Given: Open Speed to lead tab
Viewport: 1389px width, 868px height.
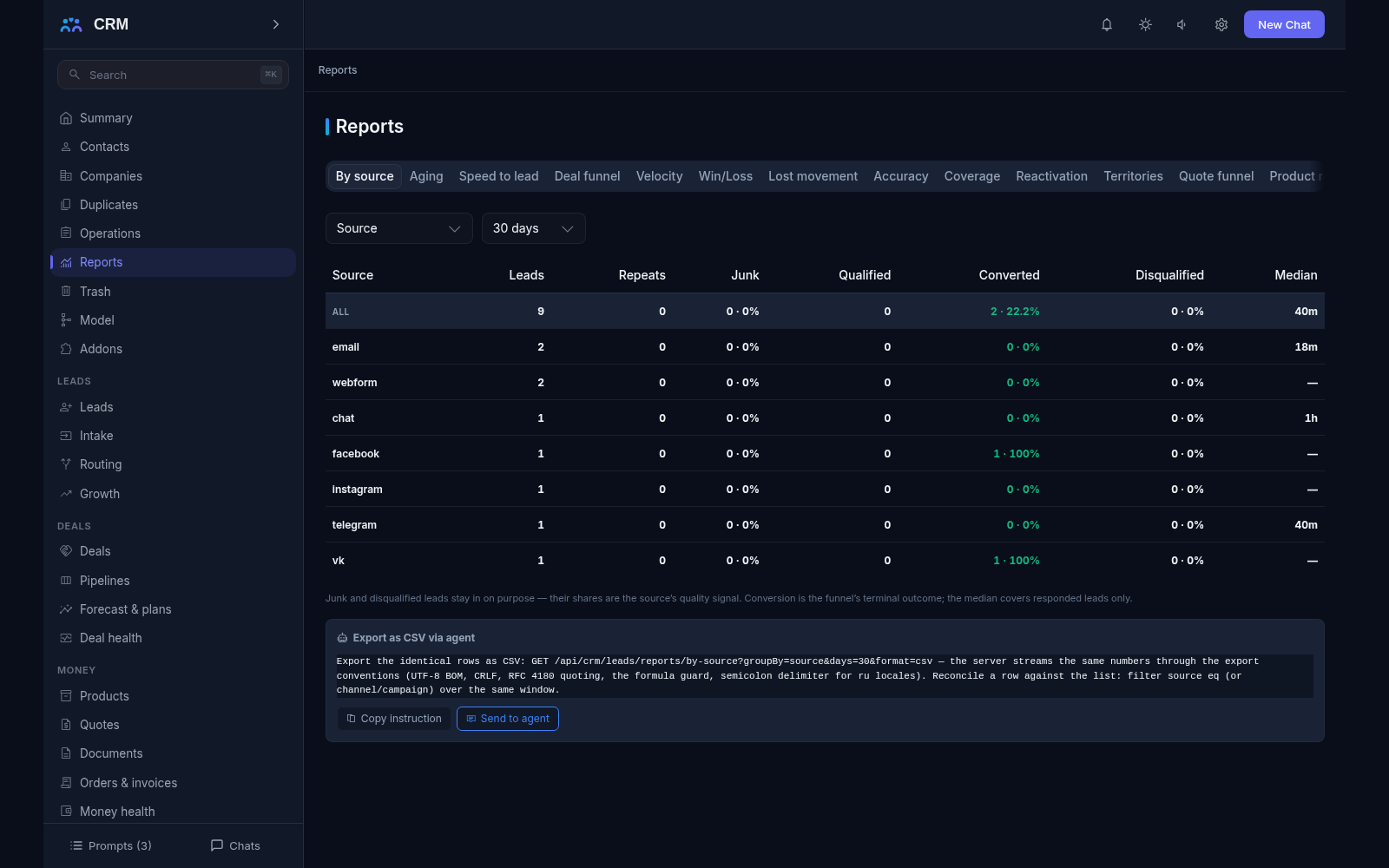Looking at the screenshot, I should coord(498,176).
